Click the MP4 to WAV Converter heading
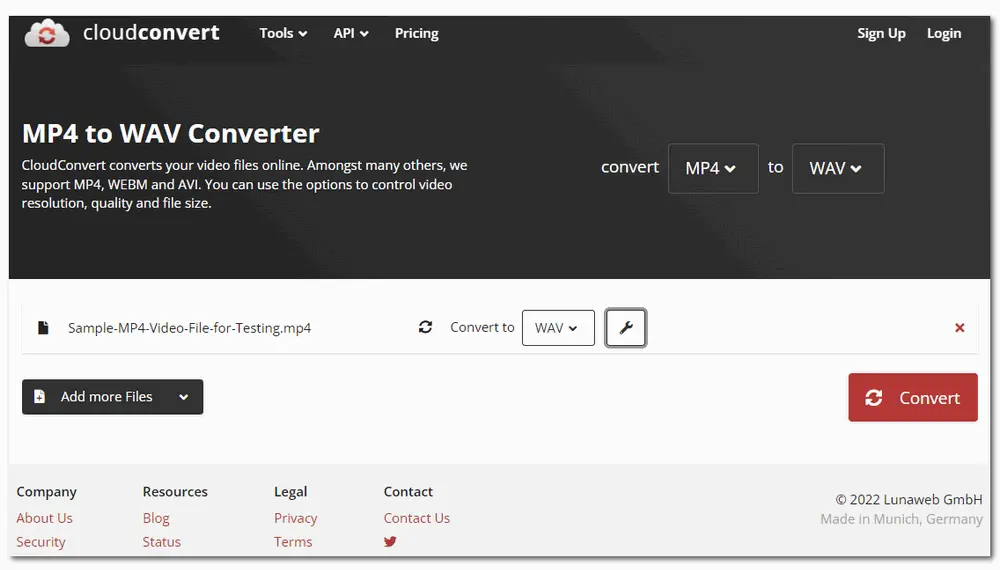 click(170, 133)
